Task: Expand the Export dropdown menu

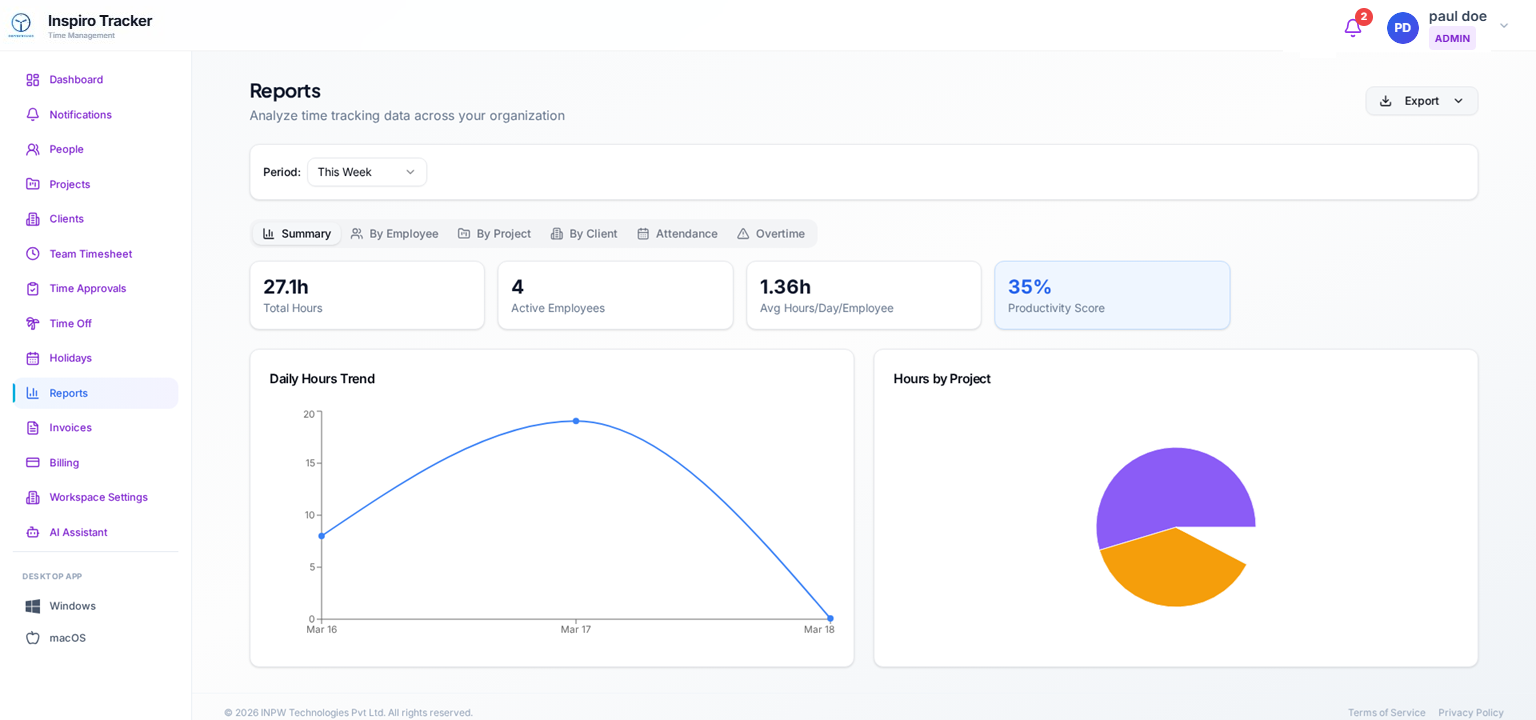Action: point(1421,101)
